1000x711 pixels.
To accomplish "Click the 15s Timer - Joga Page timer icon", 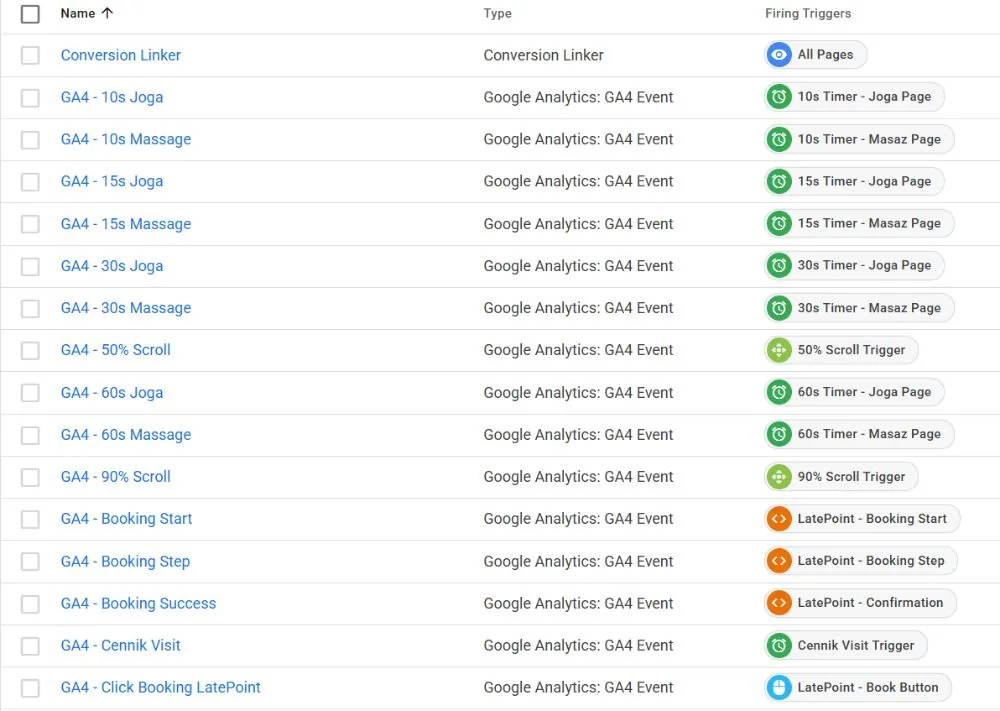I will pyautogui.click(x=779, y=182).
